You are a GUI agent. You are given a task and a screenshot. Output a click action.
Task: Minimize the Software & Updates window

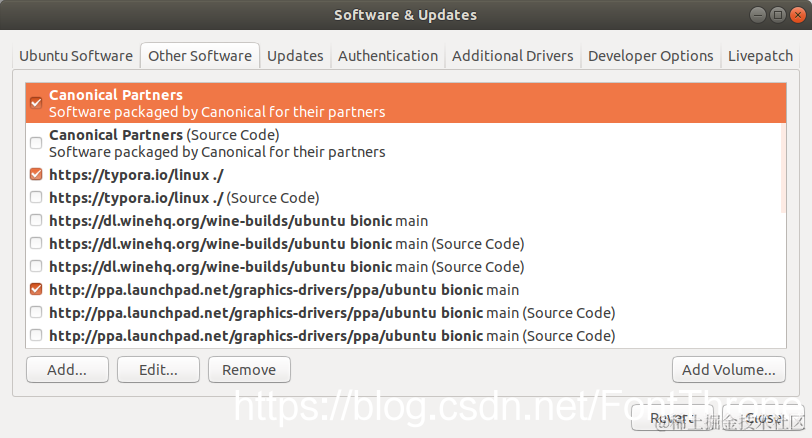(758, 15)
